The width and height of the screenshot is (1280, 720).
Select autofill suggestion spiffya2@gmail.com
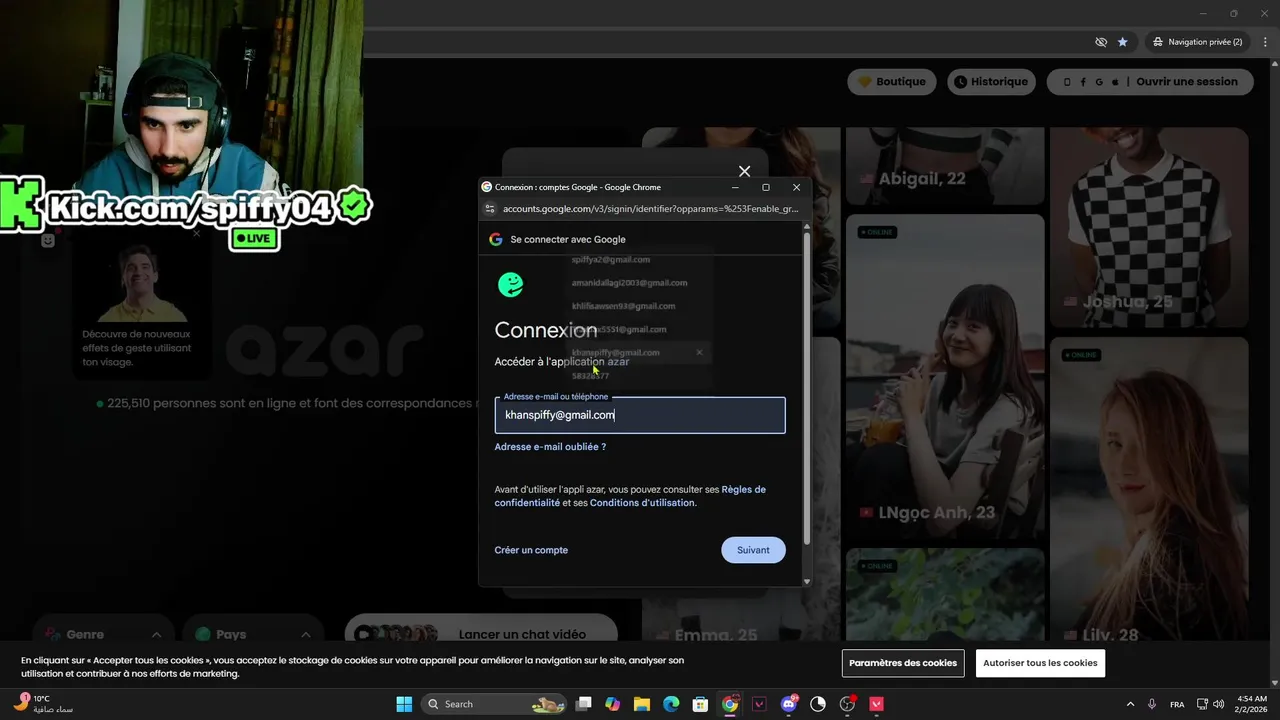[611, 260]
